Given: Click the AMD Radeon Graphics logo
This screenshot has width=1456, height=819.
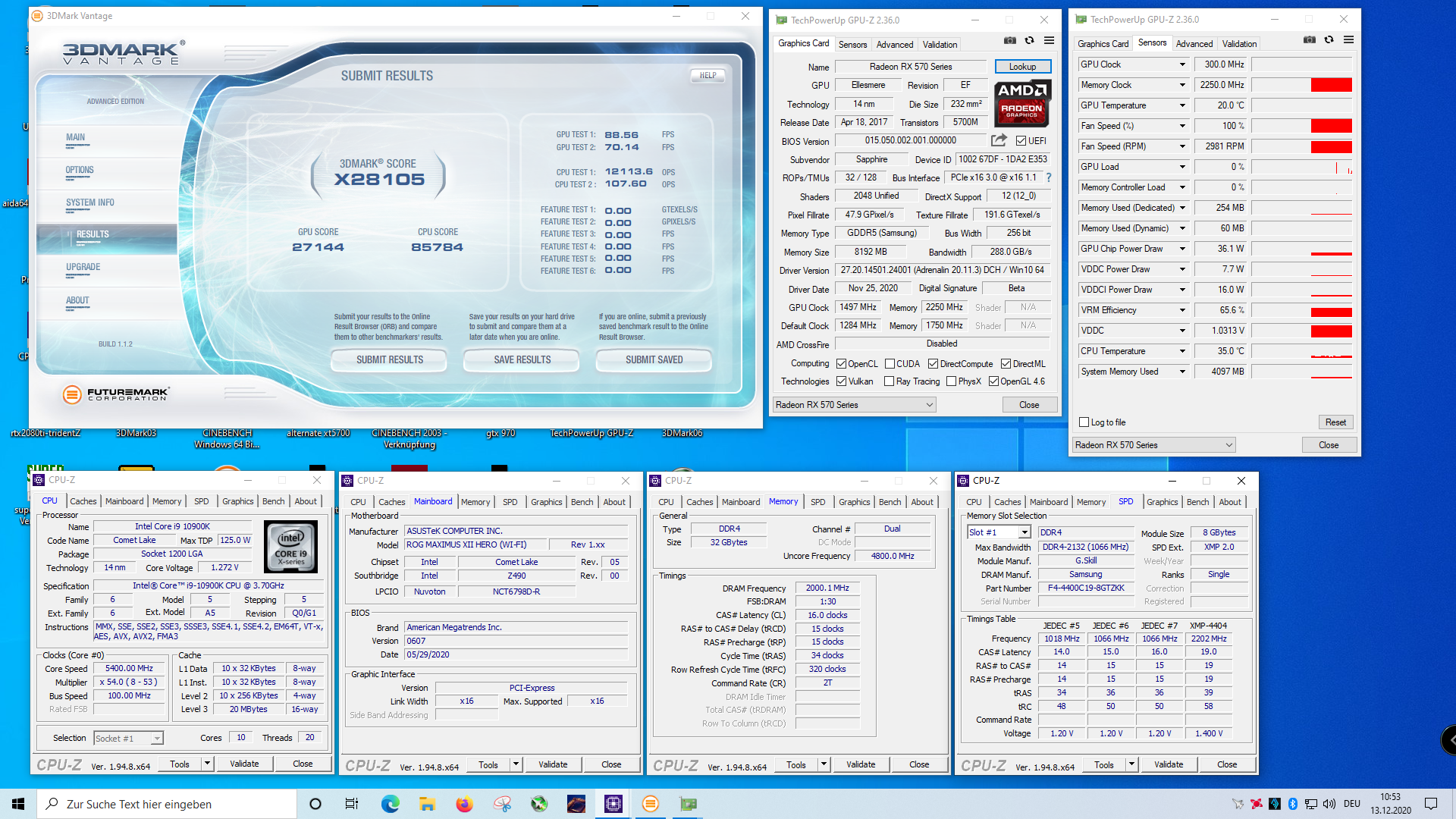Looking at the screenshot, I should tap(1021, 102).
